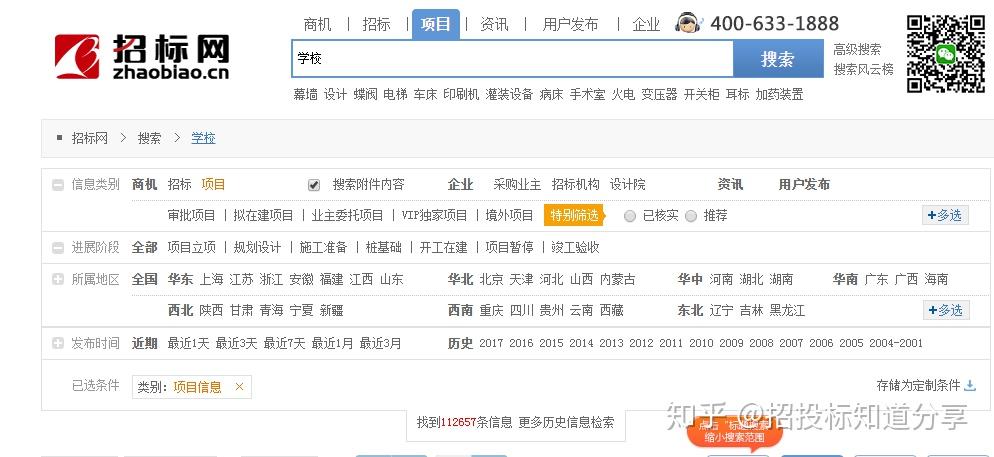Select 全国 region option
The width and height of the screenshot is (994, 457).
pos(145,280)
